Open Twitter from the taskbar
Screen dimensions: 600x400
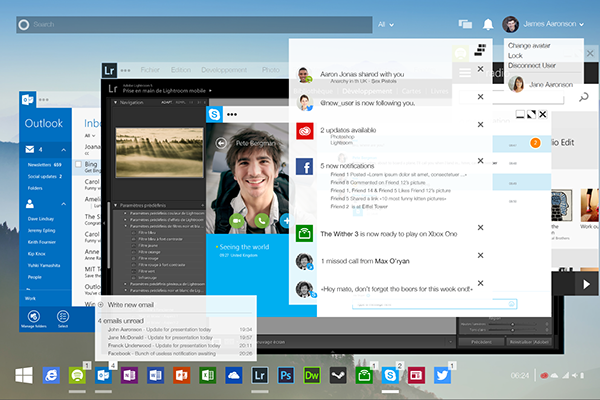[442, 375]
